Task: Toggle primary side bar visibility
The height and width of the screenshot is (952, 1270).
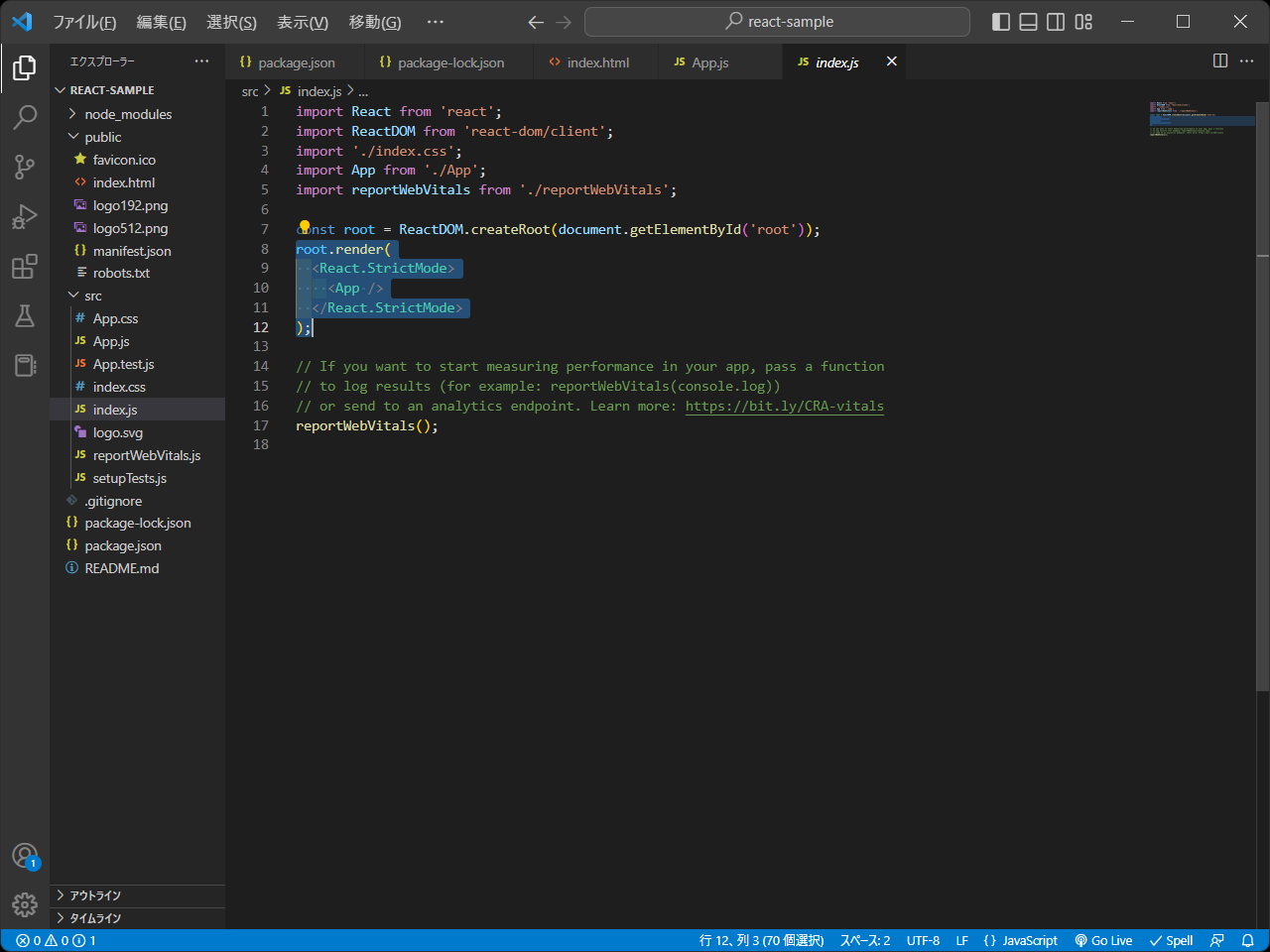Action: (1001, 22)
